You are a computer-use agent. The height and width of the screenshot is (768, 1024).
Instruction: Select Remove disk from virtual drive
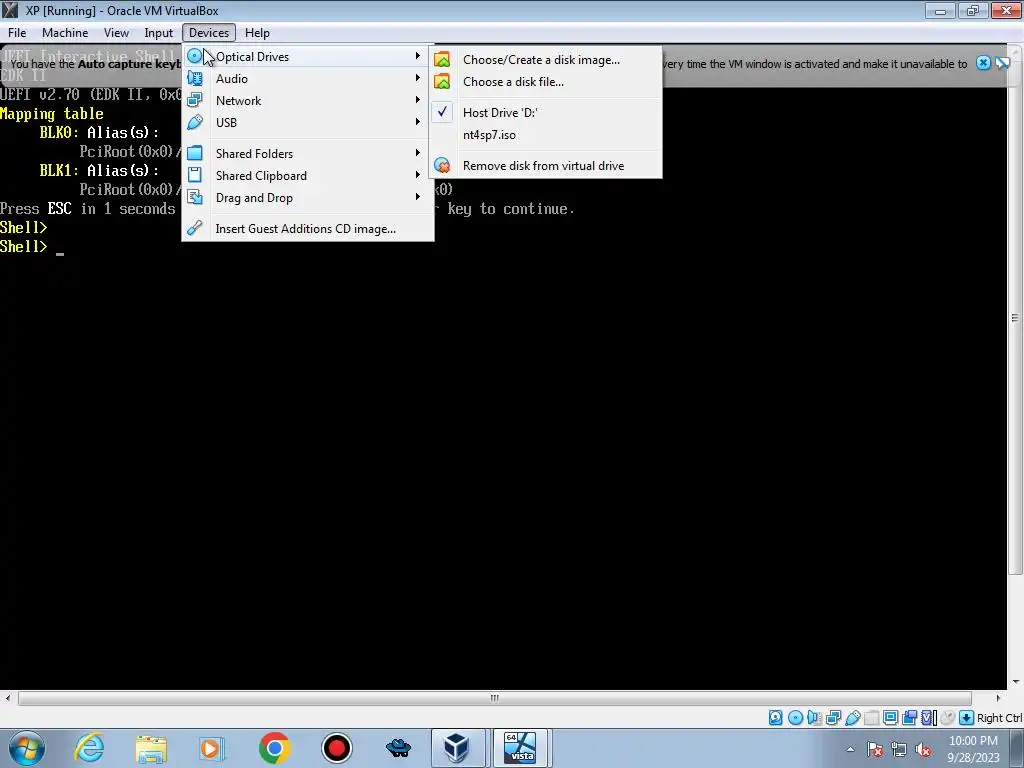point(545,165)
